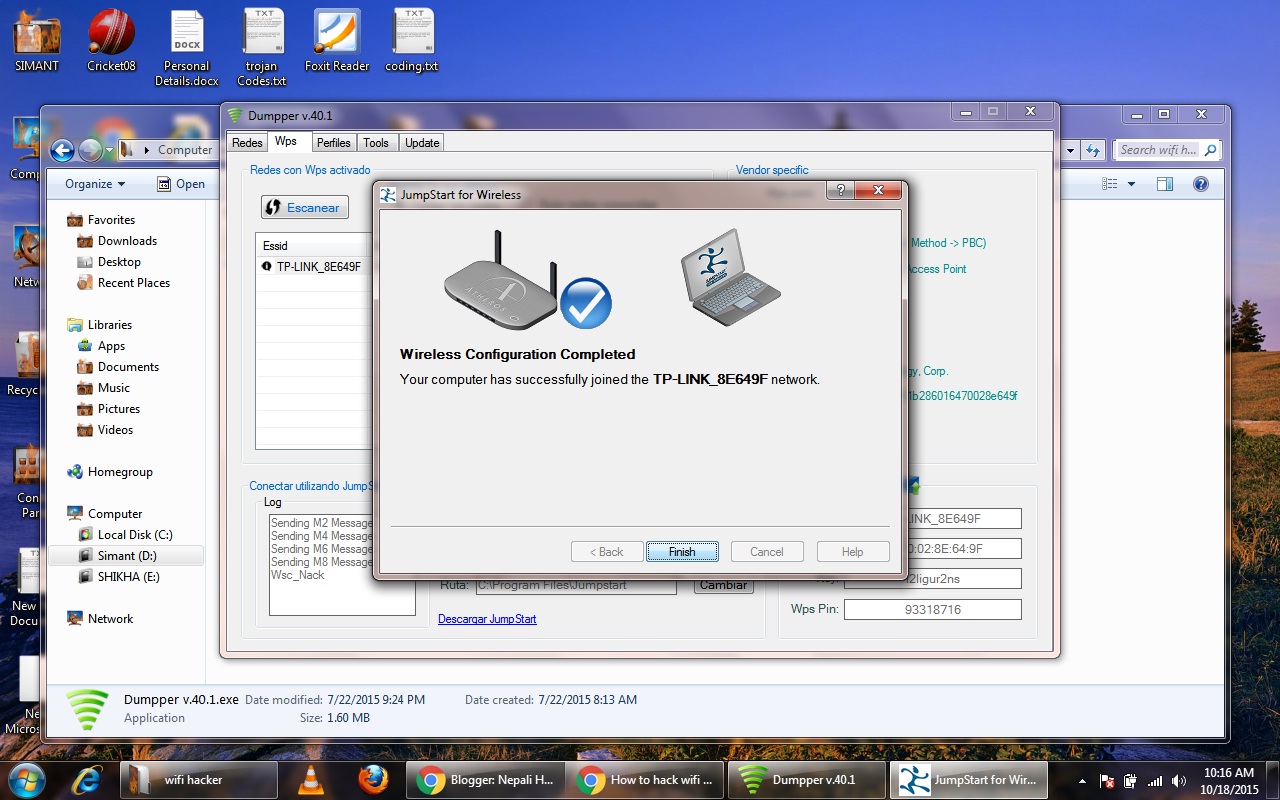1280x800 pixels.
Task: Click the volume speaker tray icon
Action: [1179, 781]
